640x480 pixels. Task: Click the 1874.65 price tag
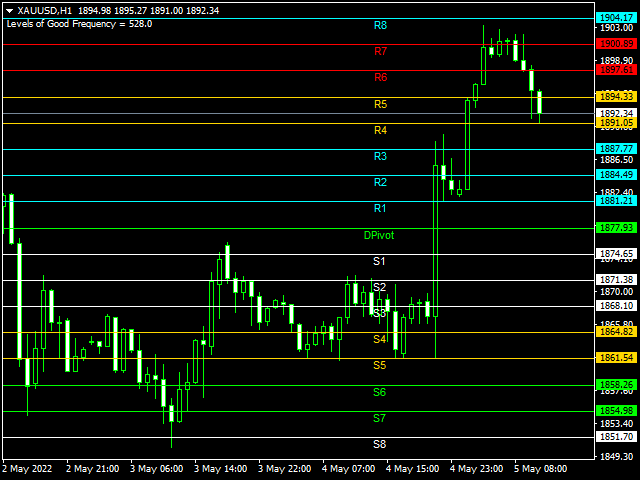[616, 254]
